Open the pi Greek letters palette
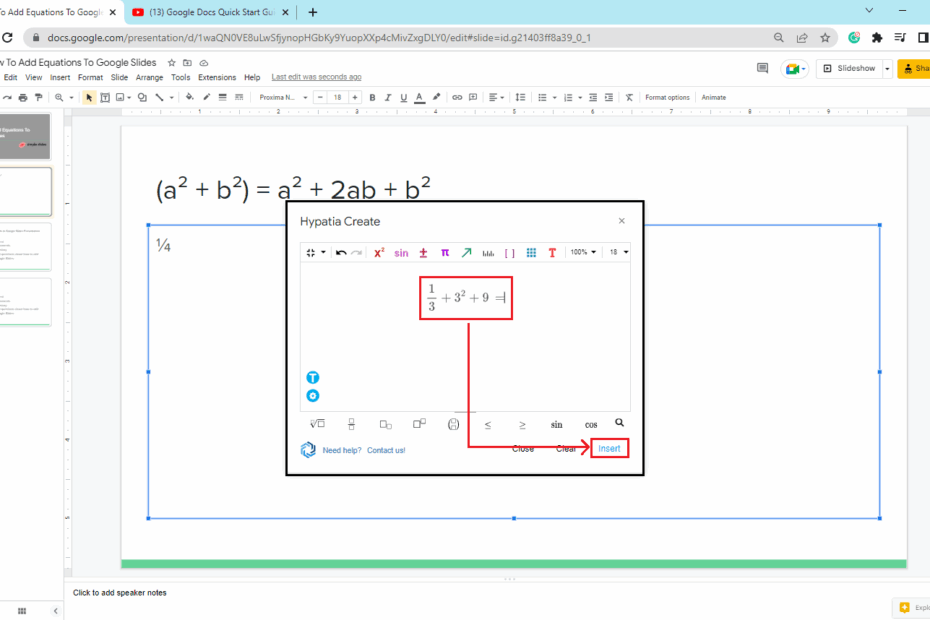Screen dimensions: 930x620 coord(445,253)
